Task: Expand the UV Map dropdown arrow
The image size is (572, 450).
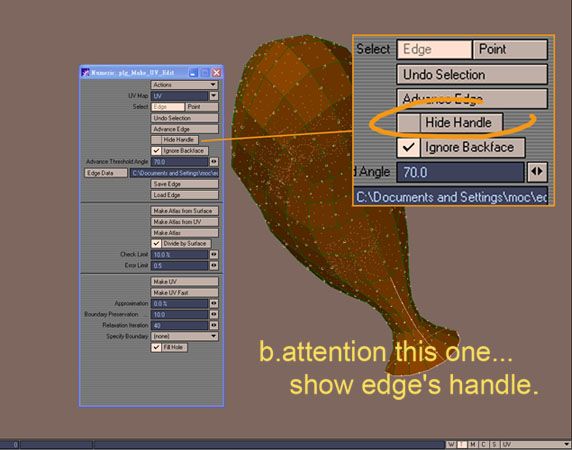Action: 214,96
